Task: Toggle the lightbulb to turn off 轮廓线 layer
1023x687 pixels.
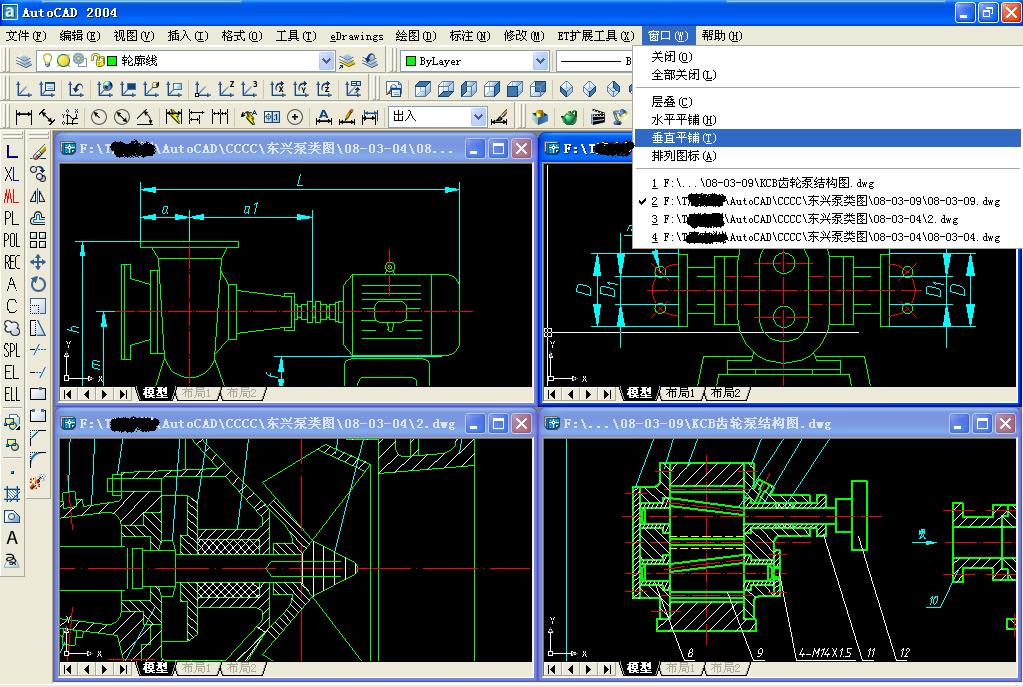Action: [x=48, y=62]
